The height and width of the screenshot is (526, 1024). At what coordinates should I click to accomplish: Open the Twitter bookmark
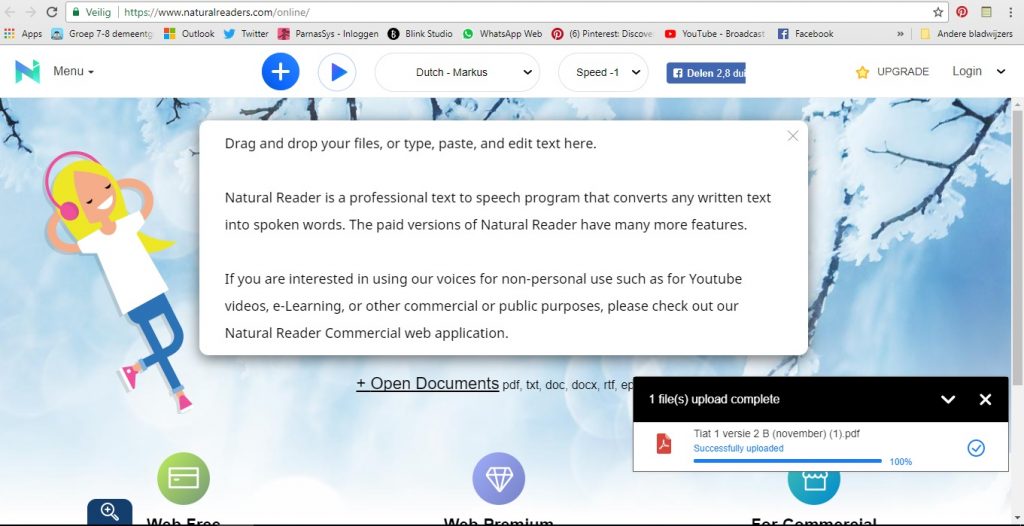click(x=246, y=33)
